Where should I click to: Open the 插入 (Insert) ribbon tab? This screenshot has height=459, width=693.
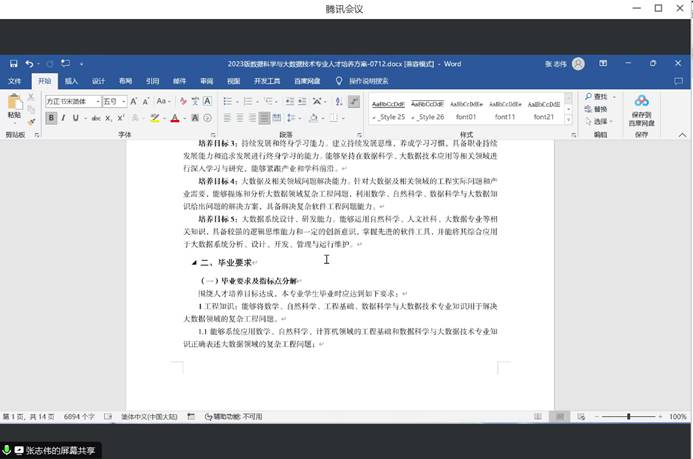pos(71,81)
